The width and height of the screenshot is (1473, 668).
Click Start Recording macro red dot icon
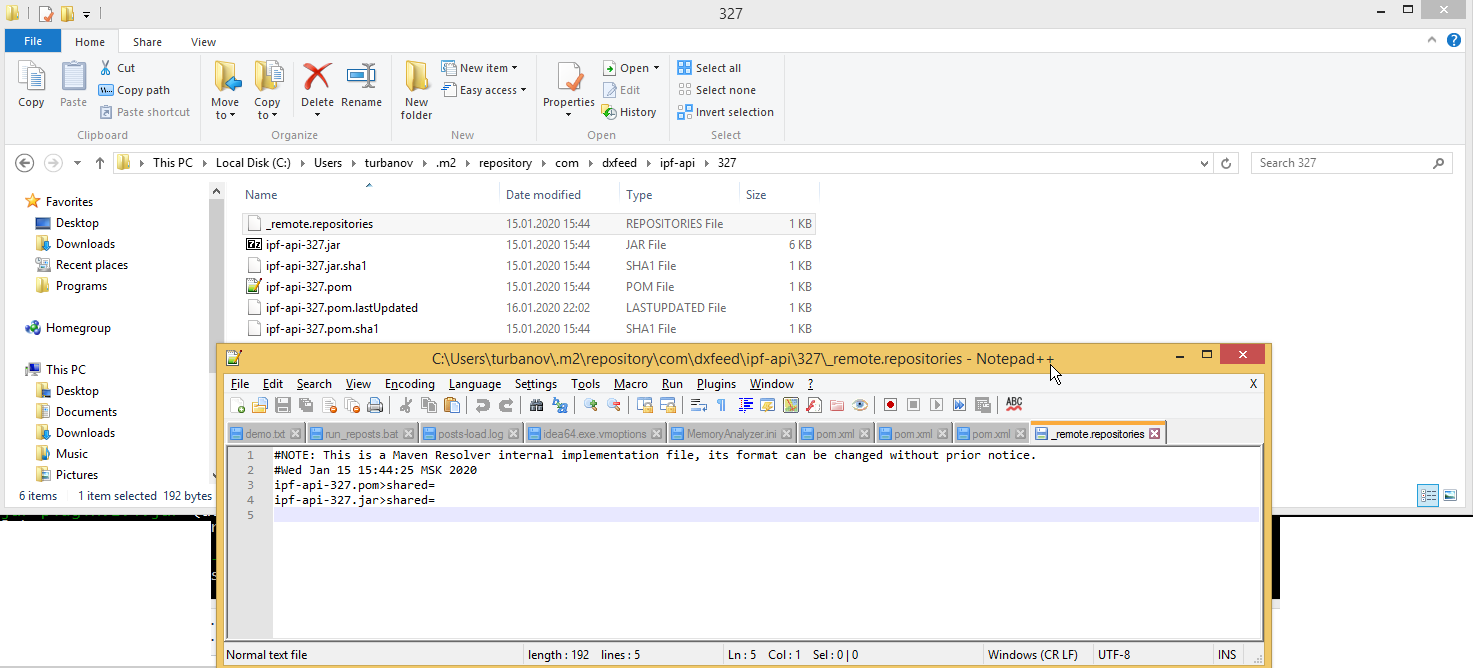(890, 405)
